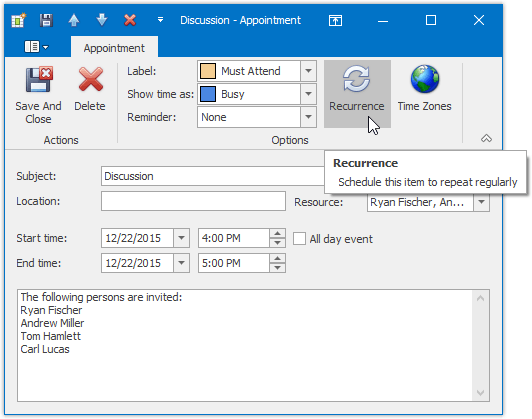Click the red delete icon in title bar
532x419 pixels.
click(130, 20)
